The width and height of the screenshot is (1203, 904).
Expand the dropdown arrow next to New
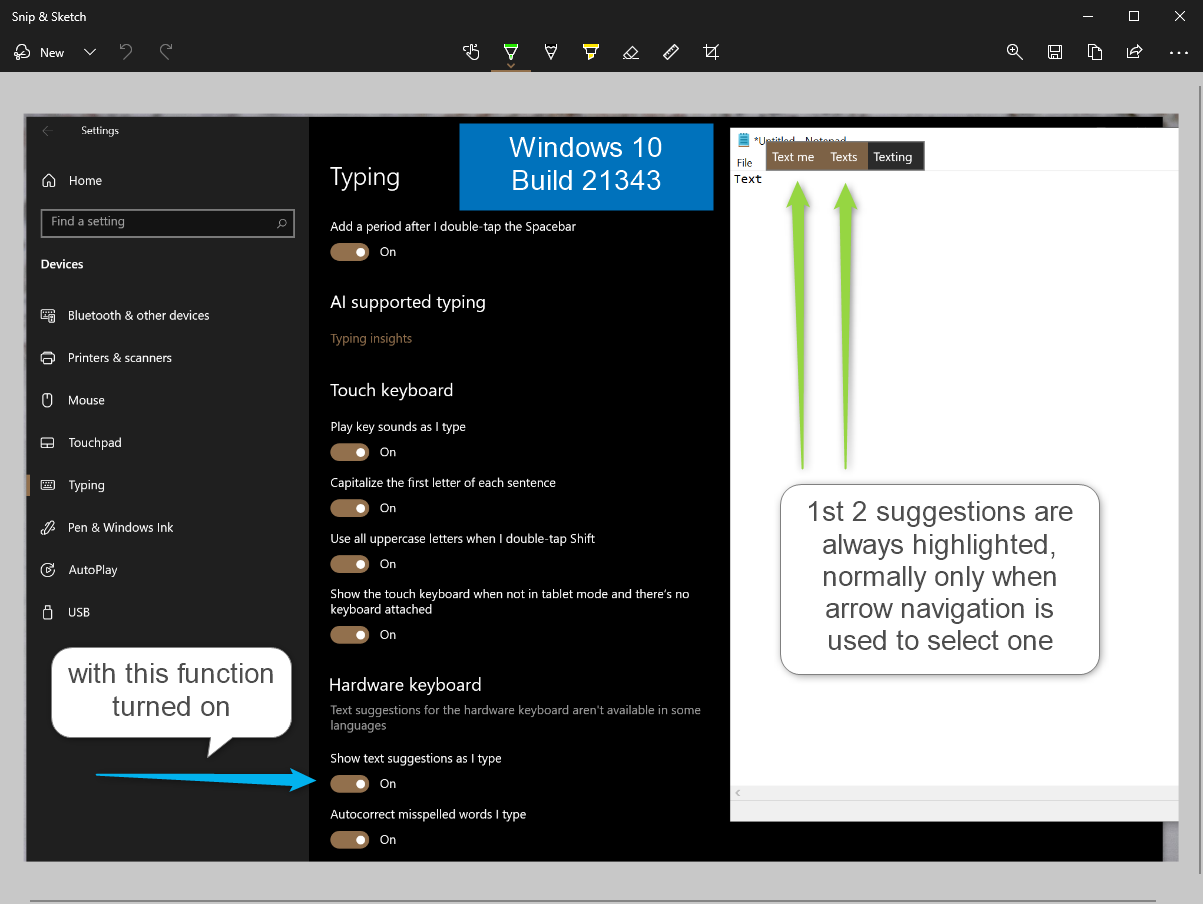[x=90, y=52]
